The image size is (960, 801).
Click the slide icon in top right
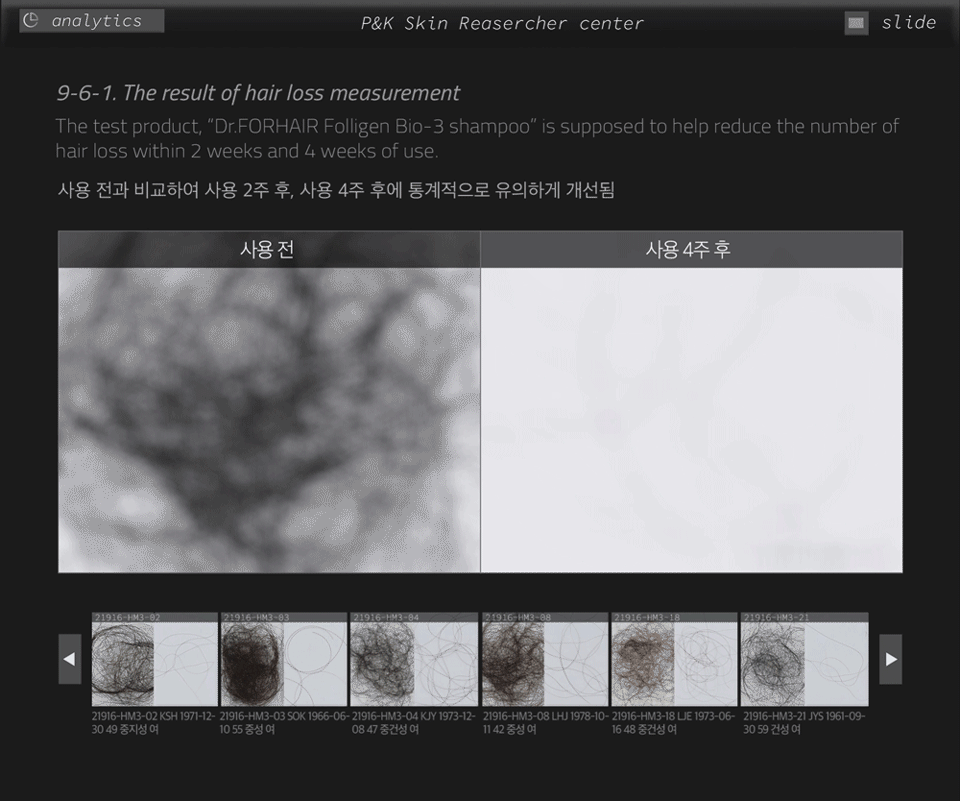coord(856,23)
